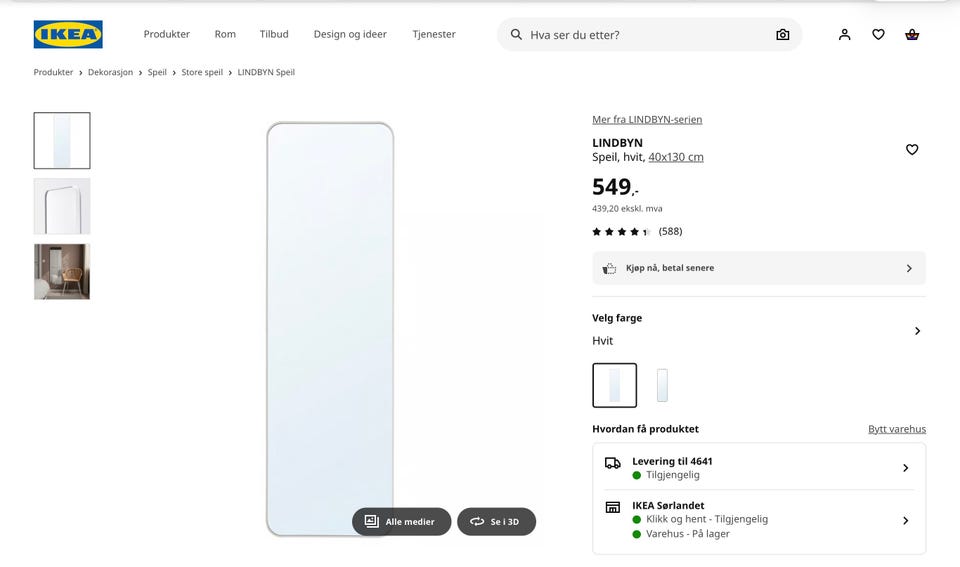
Task: Open the Tilbud menu item
Action: click(x=274, y=34)
